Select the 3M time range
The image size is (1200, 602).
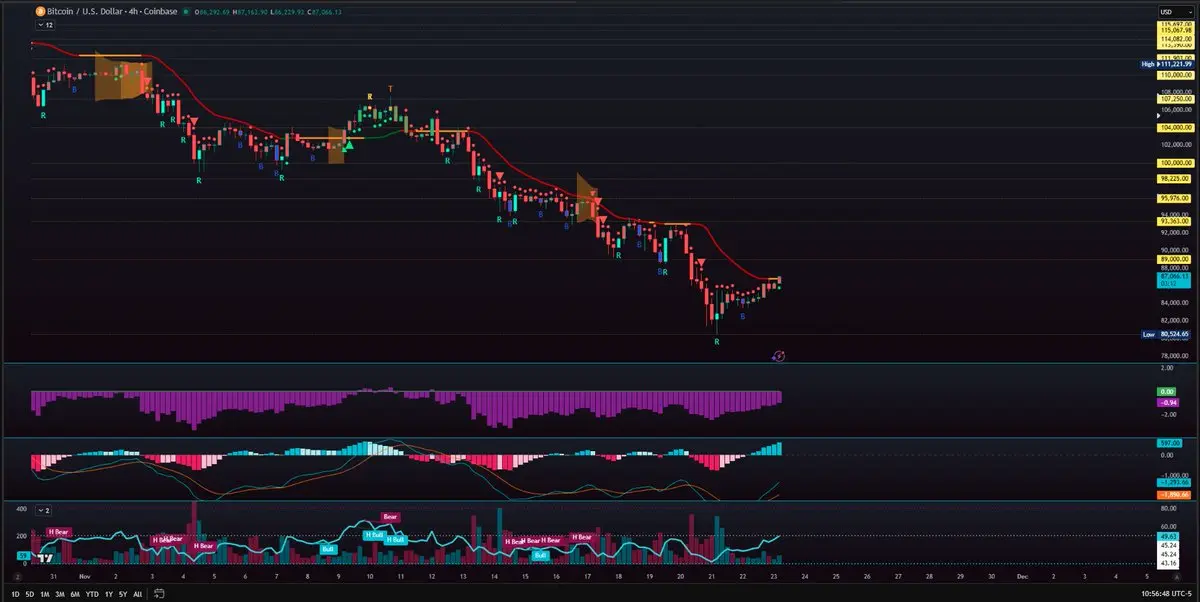pyautogui.click(x=60, y=594)
